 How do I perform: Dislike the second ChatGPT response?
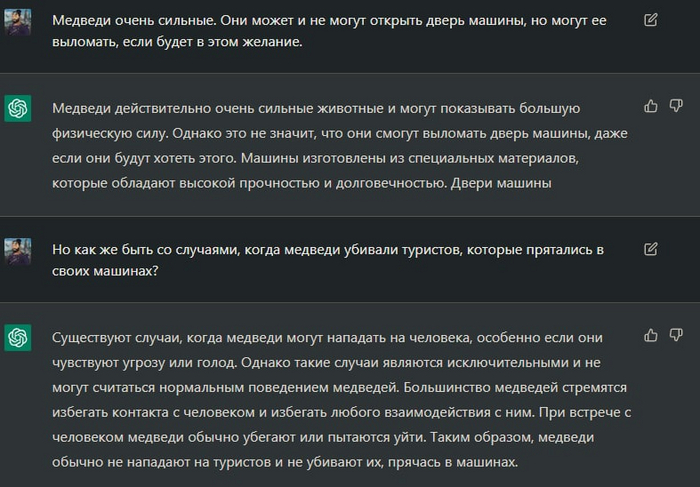coord(675,335)
